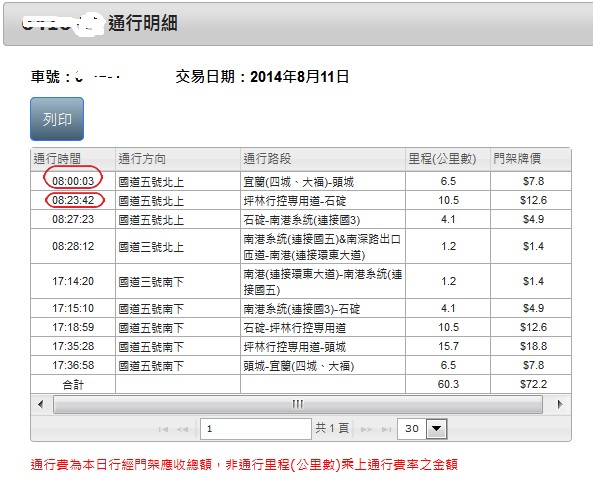The image size is (593, 492).
Task: Select the 17:36:58 time cell
Action: [x=73, y=365]
